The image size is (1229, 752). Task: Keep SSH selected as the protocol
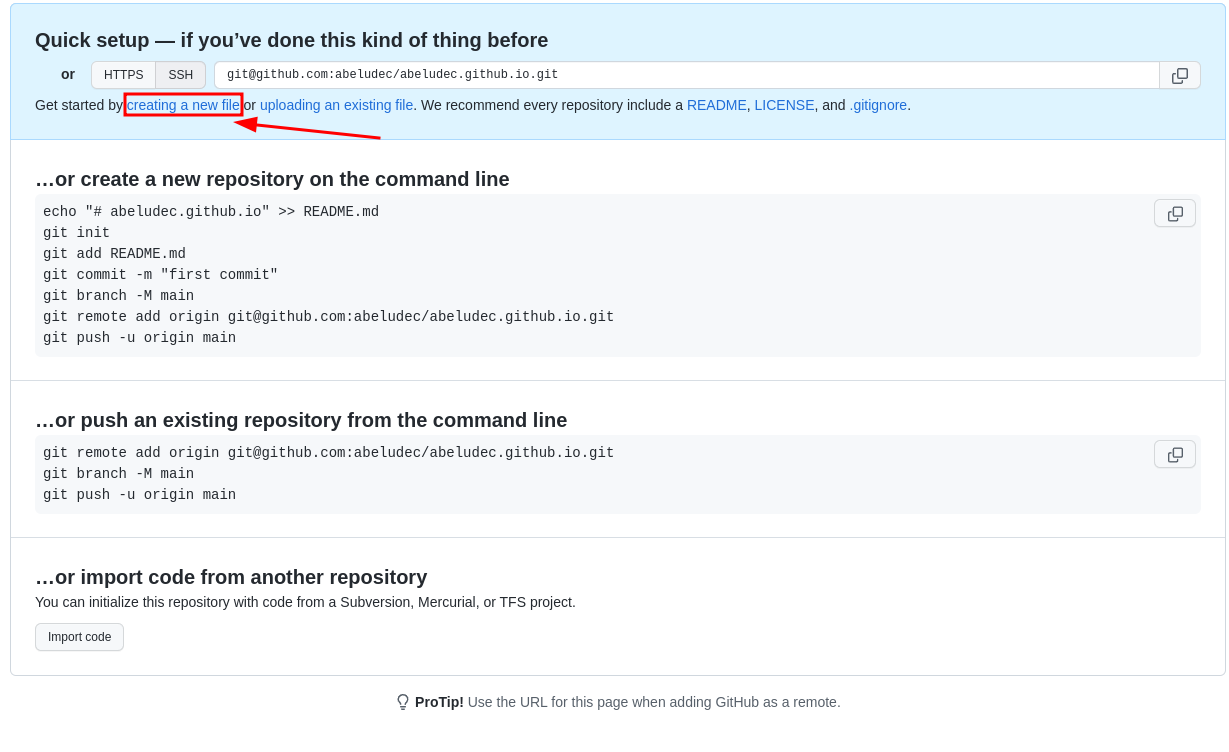click(180, 74)
